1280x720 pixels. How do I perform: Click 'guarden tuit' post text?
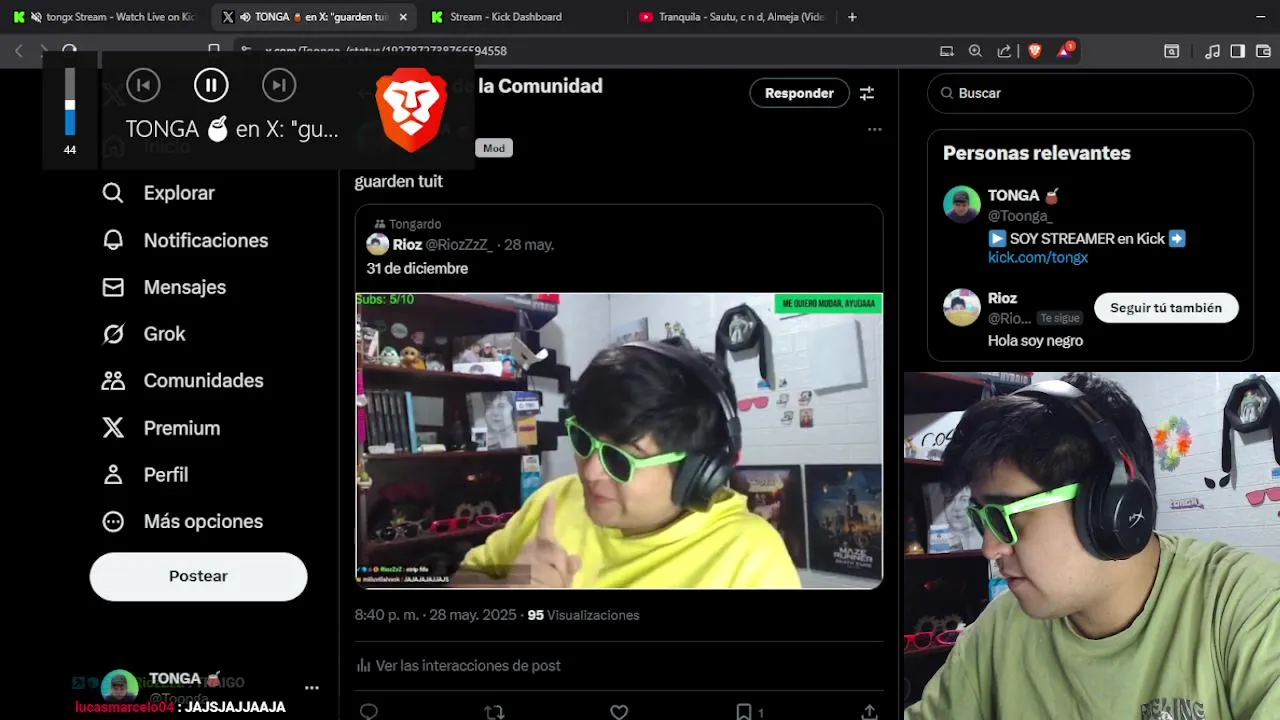tap(398, 181)
